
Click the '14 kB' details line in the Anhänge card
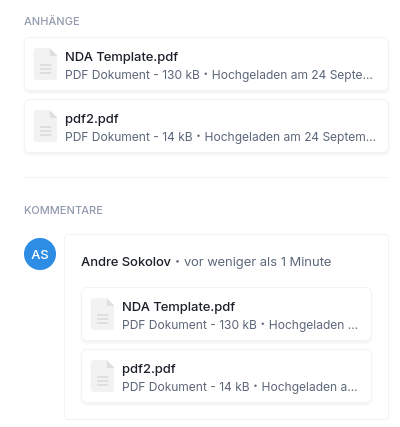pyautogui.click(x=220, y=137)
